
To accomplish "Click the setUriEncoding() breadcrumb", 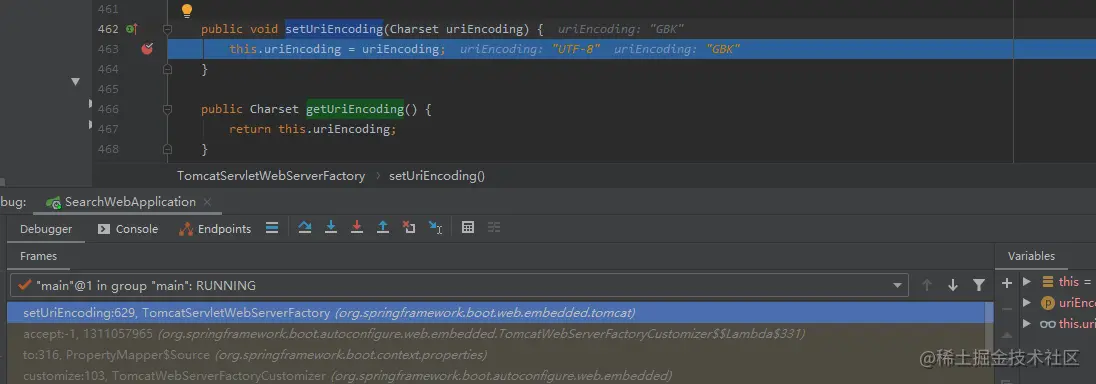I will click(x=437, y=176).
